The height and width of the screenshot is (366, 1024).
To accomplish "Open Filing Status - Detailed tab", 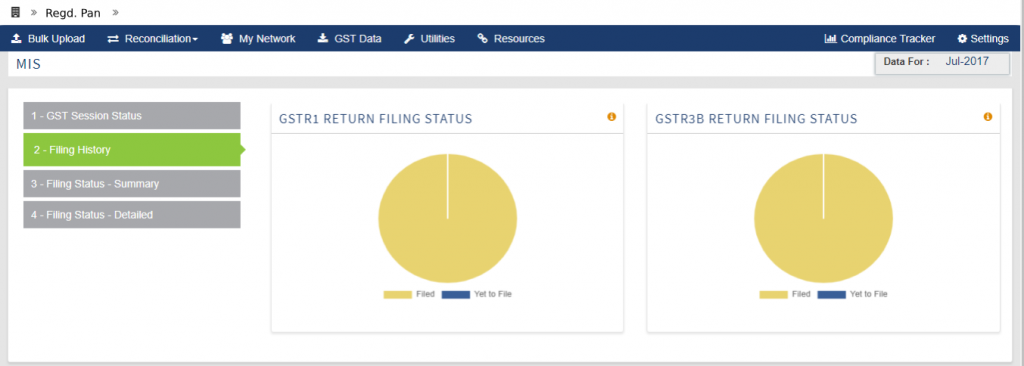I will tap(132, 214).
